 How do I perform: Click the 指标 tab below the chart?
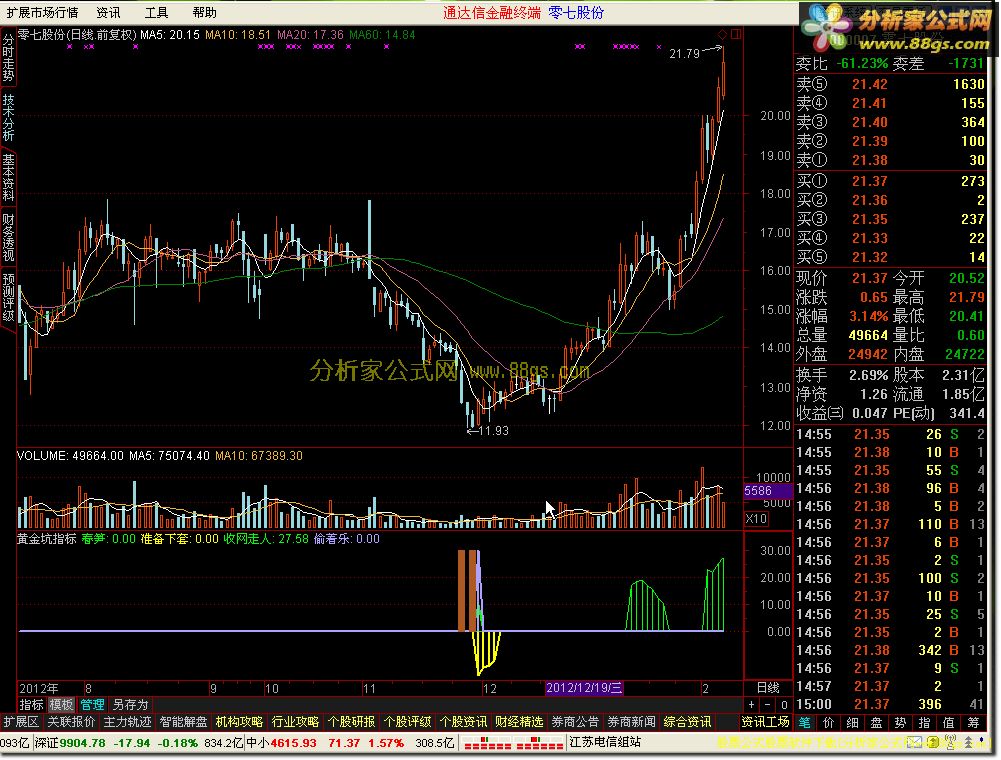pos(31,704)
